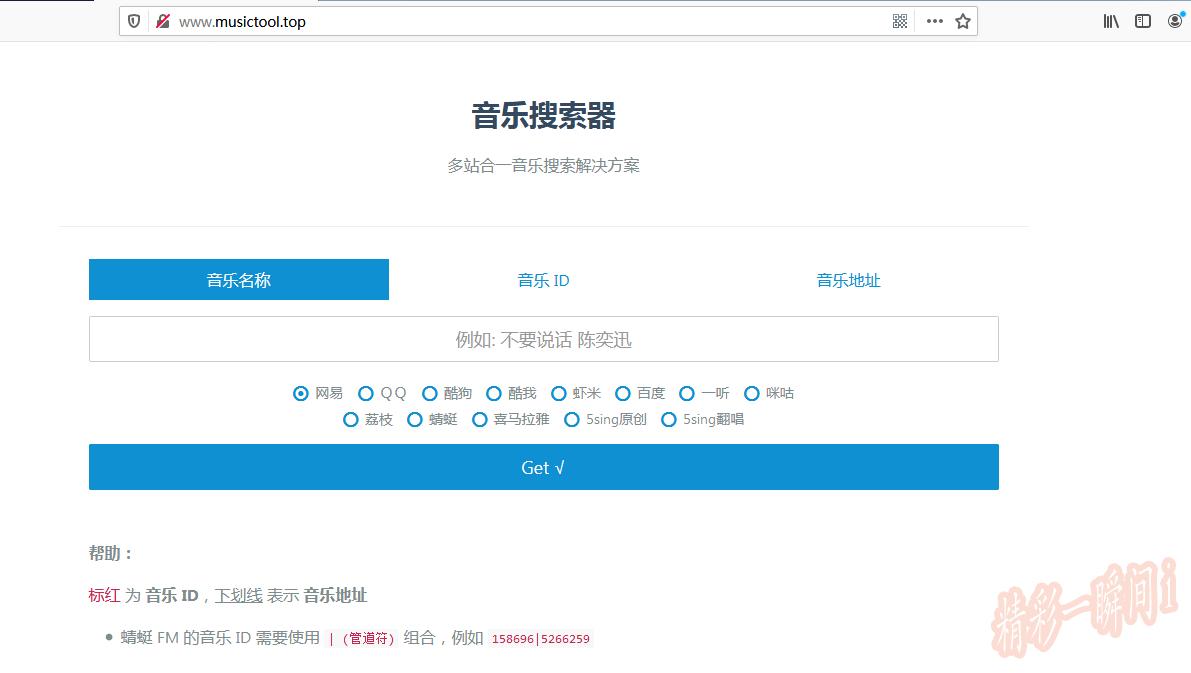Choose 5sing原创 as the source
The image size is (1191, 673).
572,419
